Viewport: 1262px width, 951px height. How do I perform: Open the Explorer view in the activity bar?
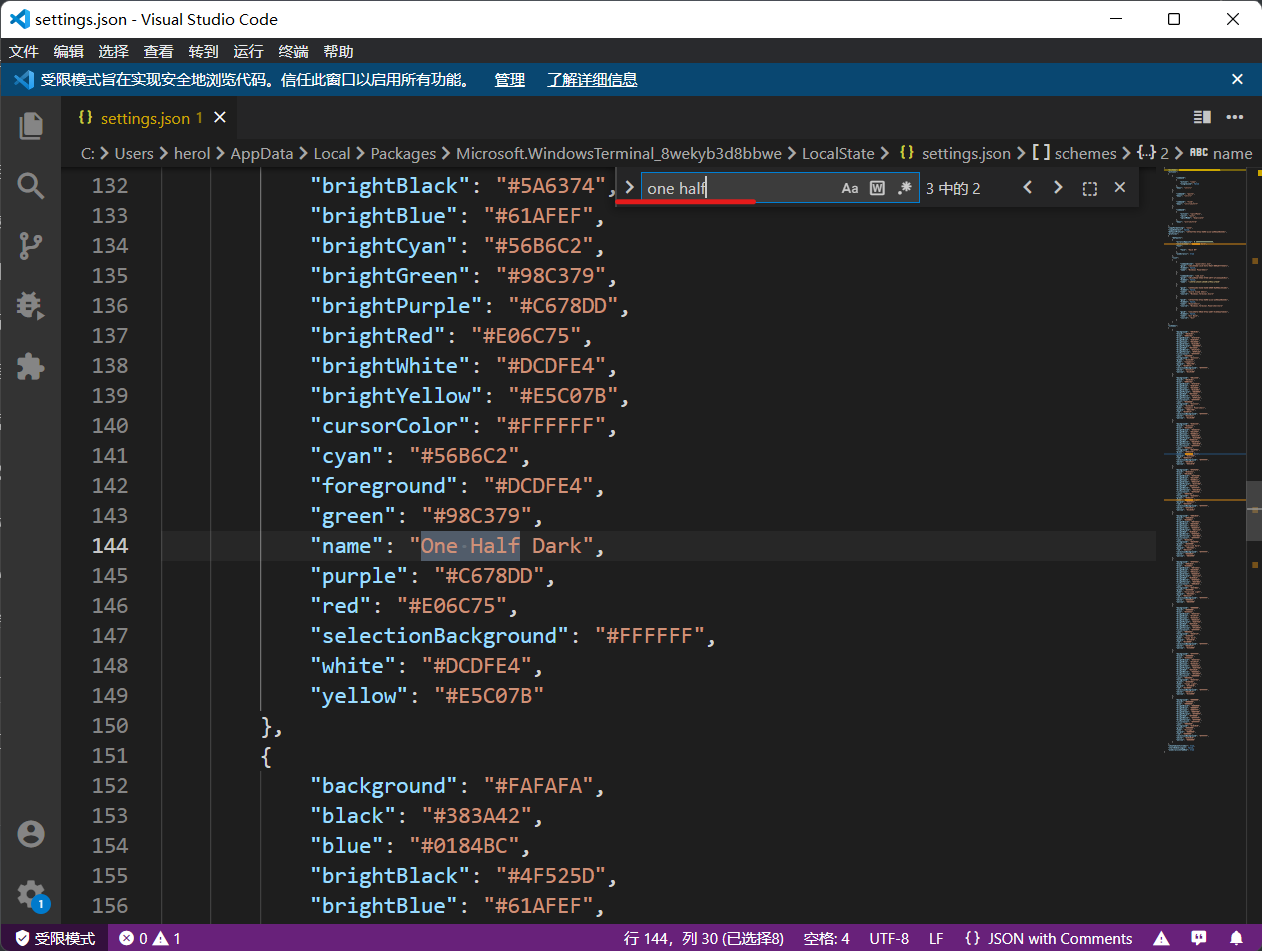31,125
